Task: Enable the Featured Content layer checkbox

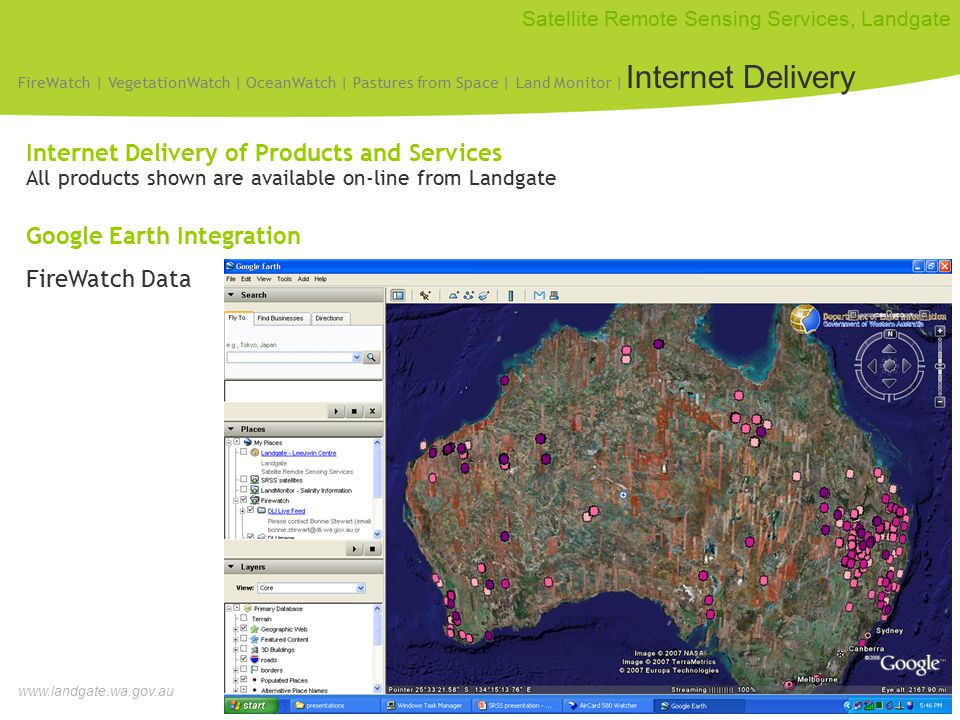Action: 244,639
